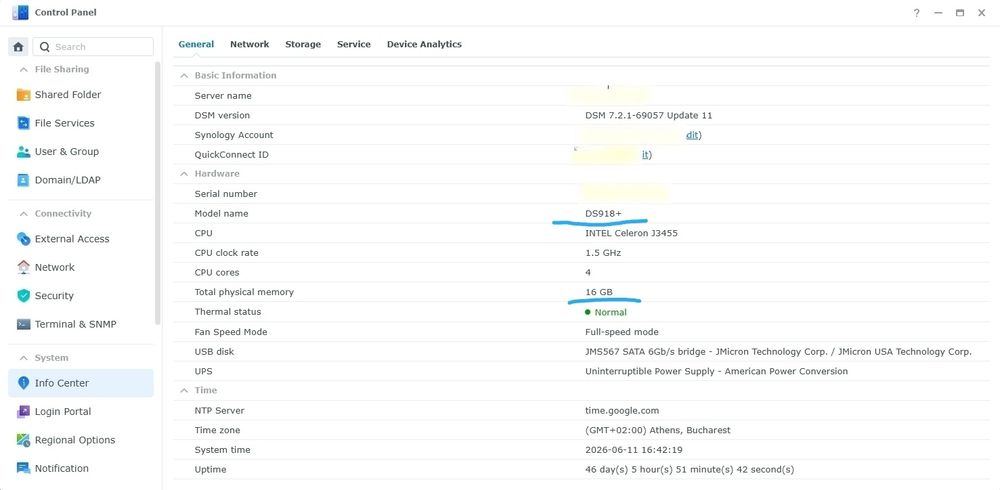Click the Normal thermal status
This screenshot has width=1000, height=490.
point(606,313)
